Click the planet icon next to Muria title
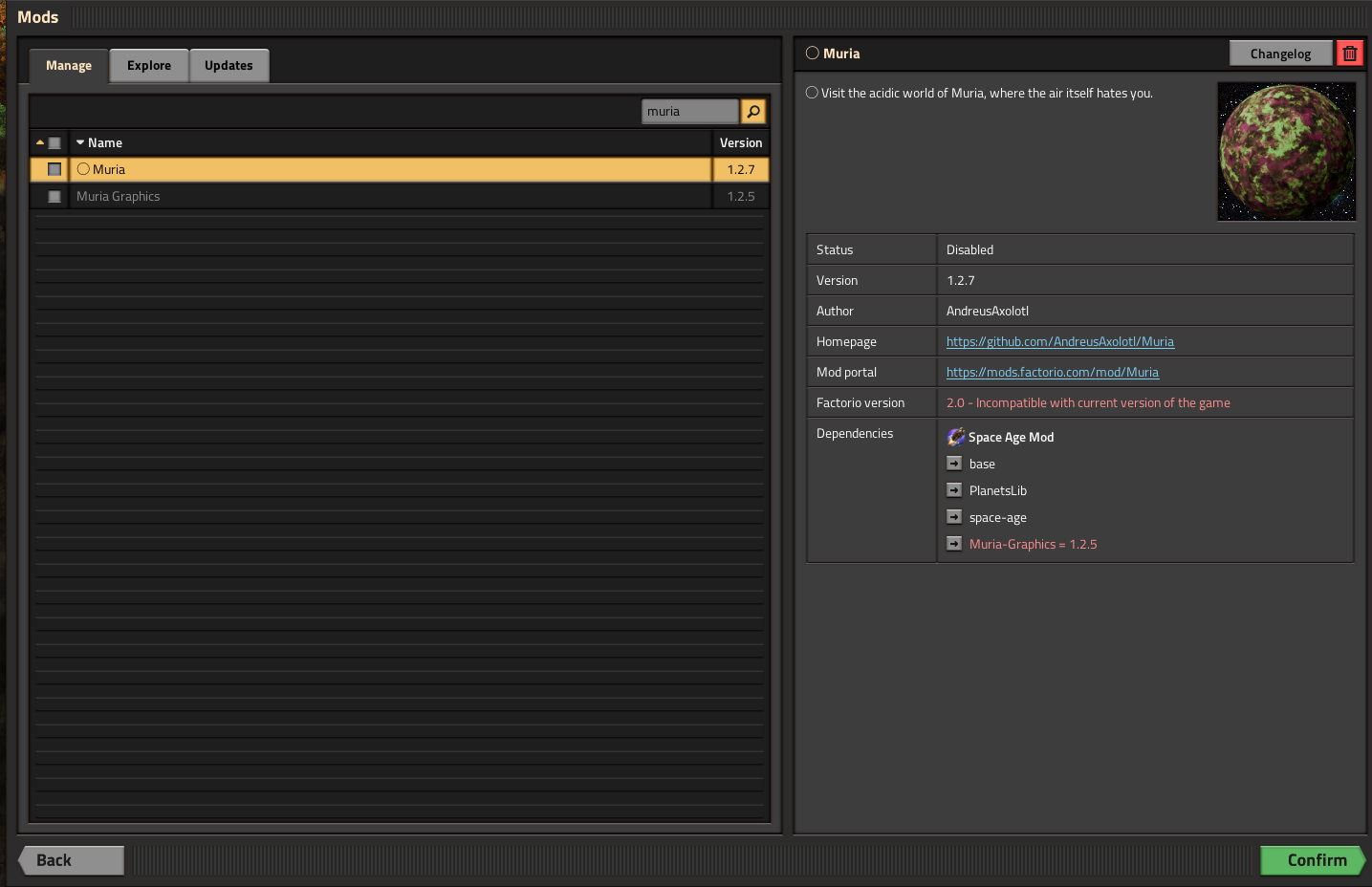The image size is (1372, 887). [x=813, y=54]
